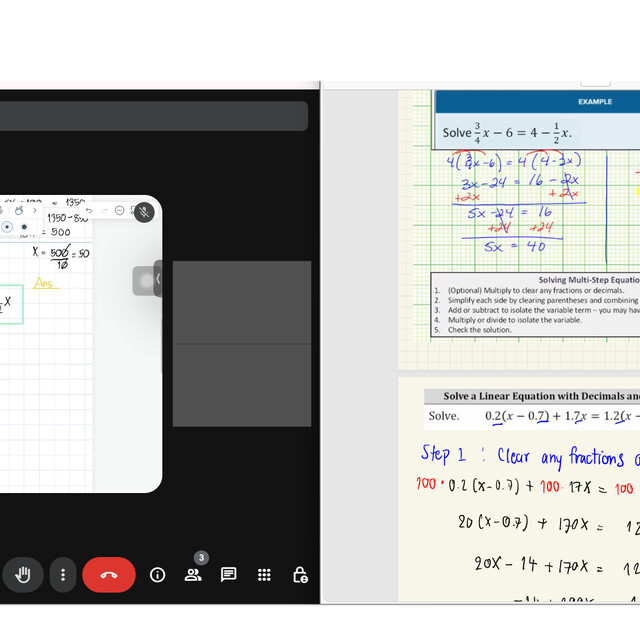Click the lower gray video tile
Viewport: 640px width, 640px height.
pyautogui.click(x=241, y=385)
